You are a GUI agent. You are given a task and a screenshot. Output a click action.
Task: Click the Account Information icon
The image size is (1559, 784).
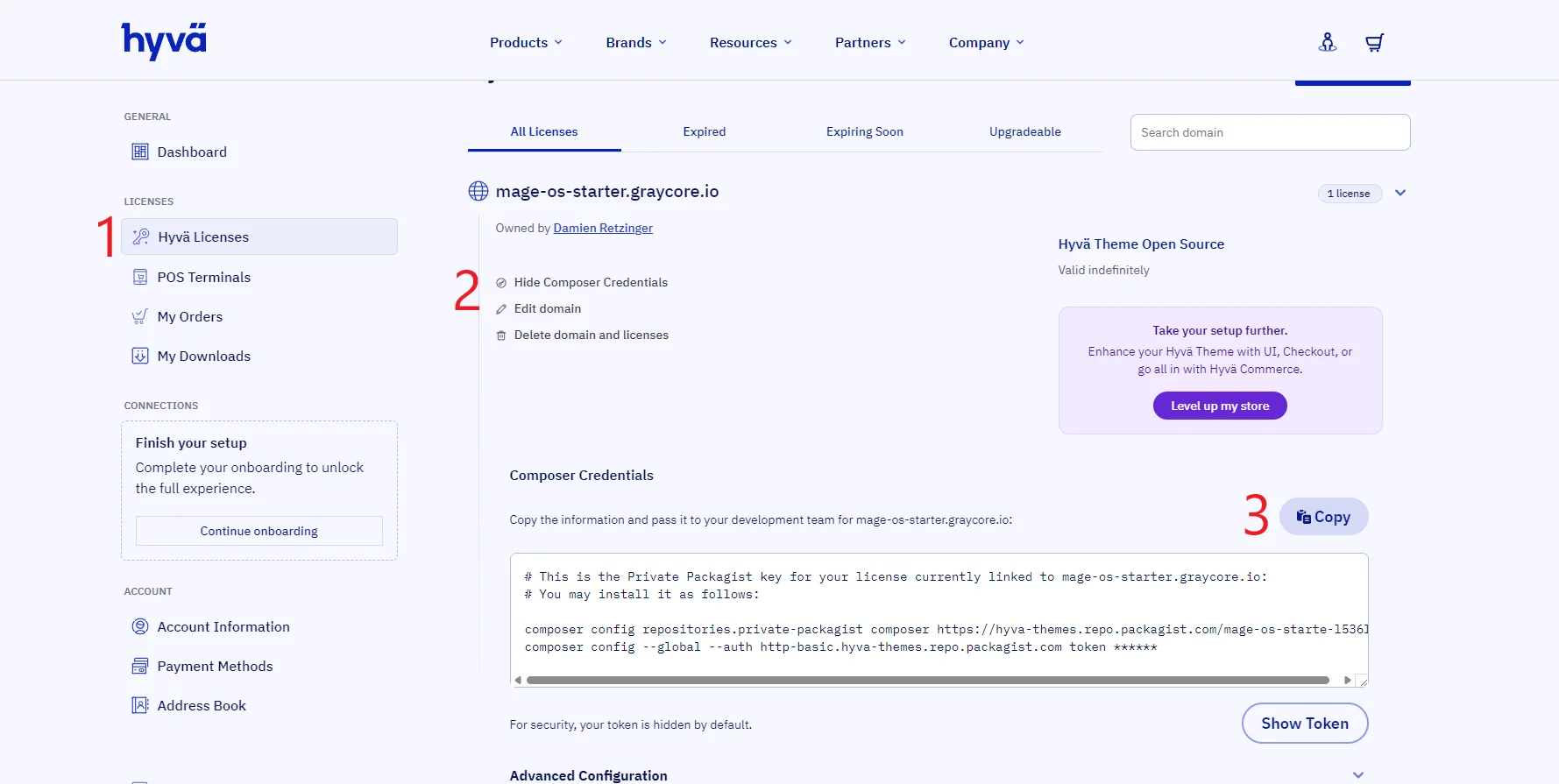click(140, 626)
